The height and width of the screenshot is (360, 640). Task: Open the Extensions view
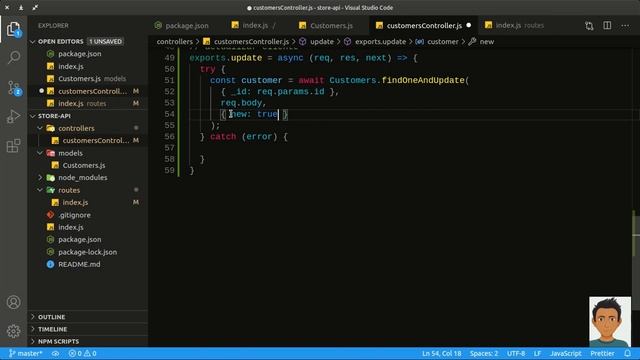13,145
